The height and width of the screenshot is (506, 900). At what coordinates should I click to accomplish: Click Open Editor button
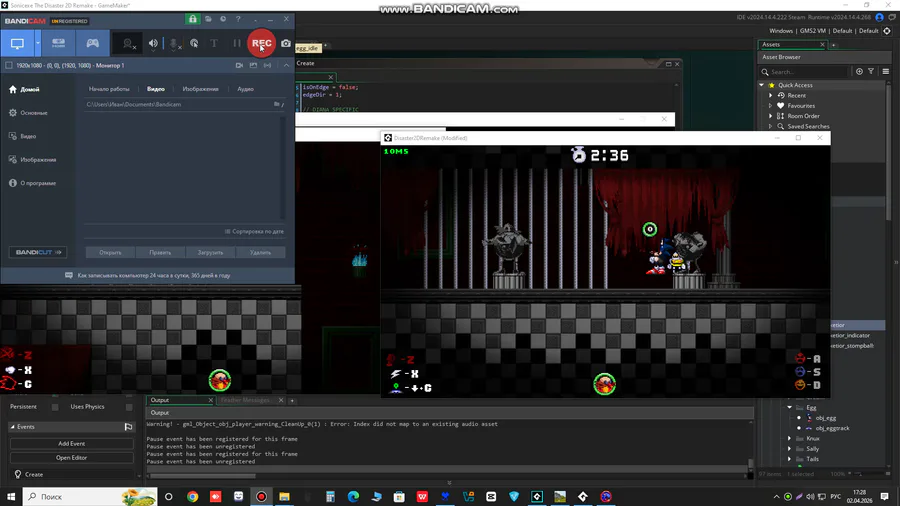(x=71, y=458)
